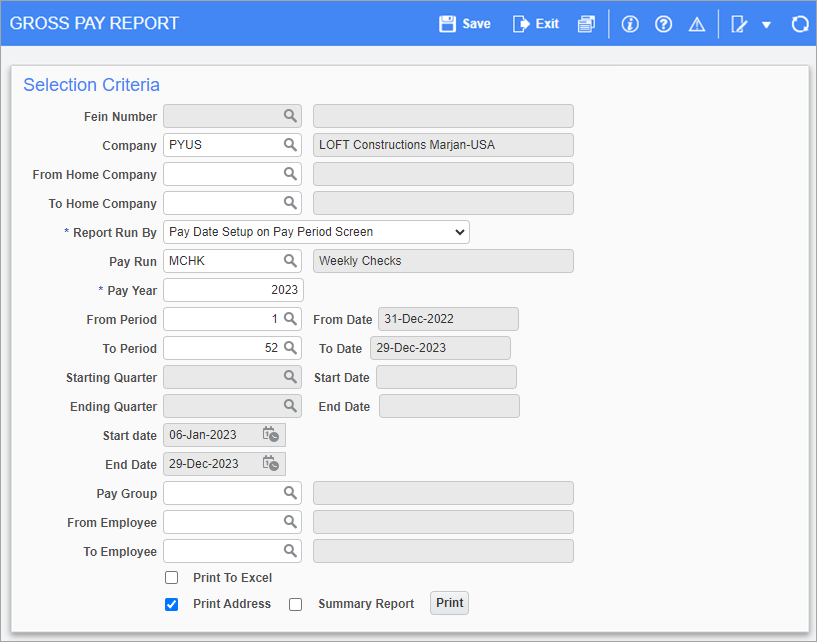Open the Pay Run lookup magnifier

click(x=290, y=261)
